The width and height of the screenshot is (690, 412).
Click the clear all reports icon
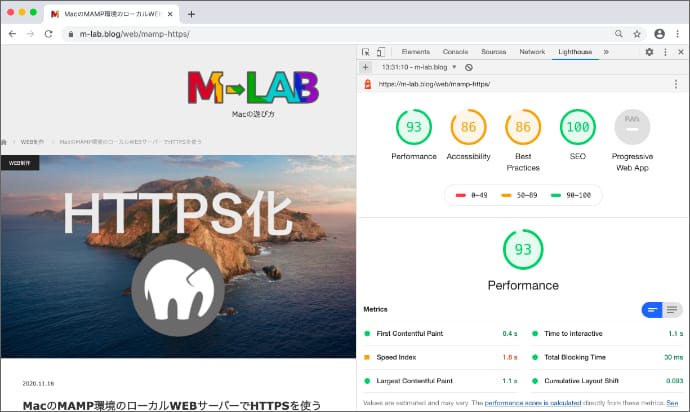(469, 67)
